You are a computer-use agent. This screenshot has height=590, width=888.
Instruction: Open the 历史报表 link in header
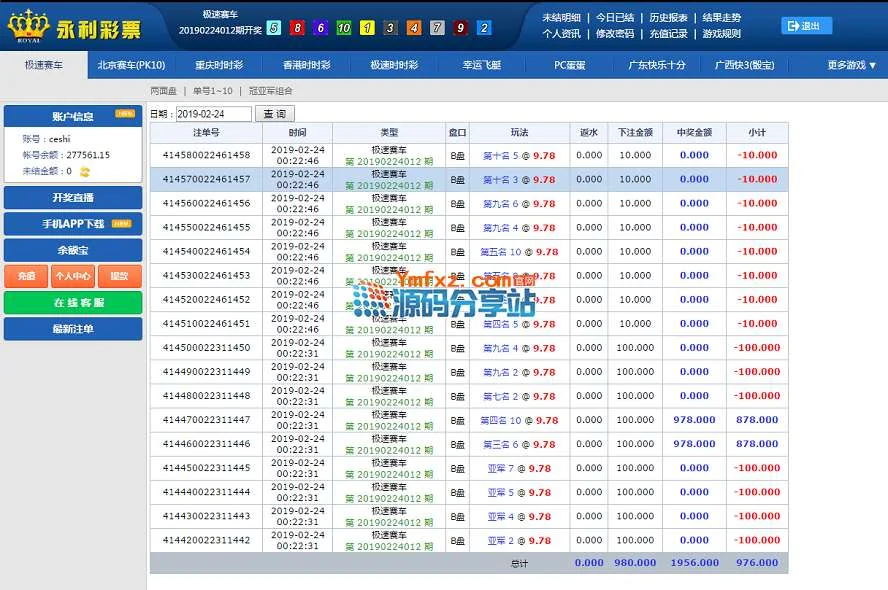tap(668, 17)
